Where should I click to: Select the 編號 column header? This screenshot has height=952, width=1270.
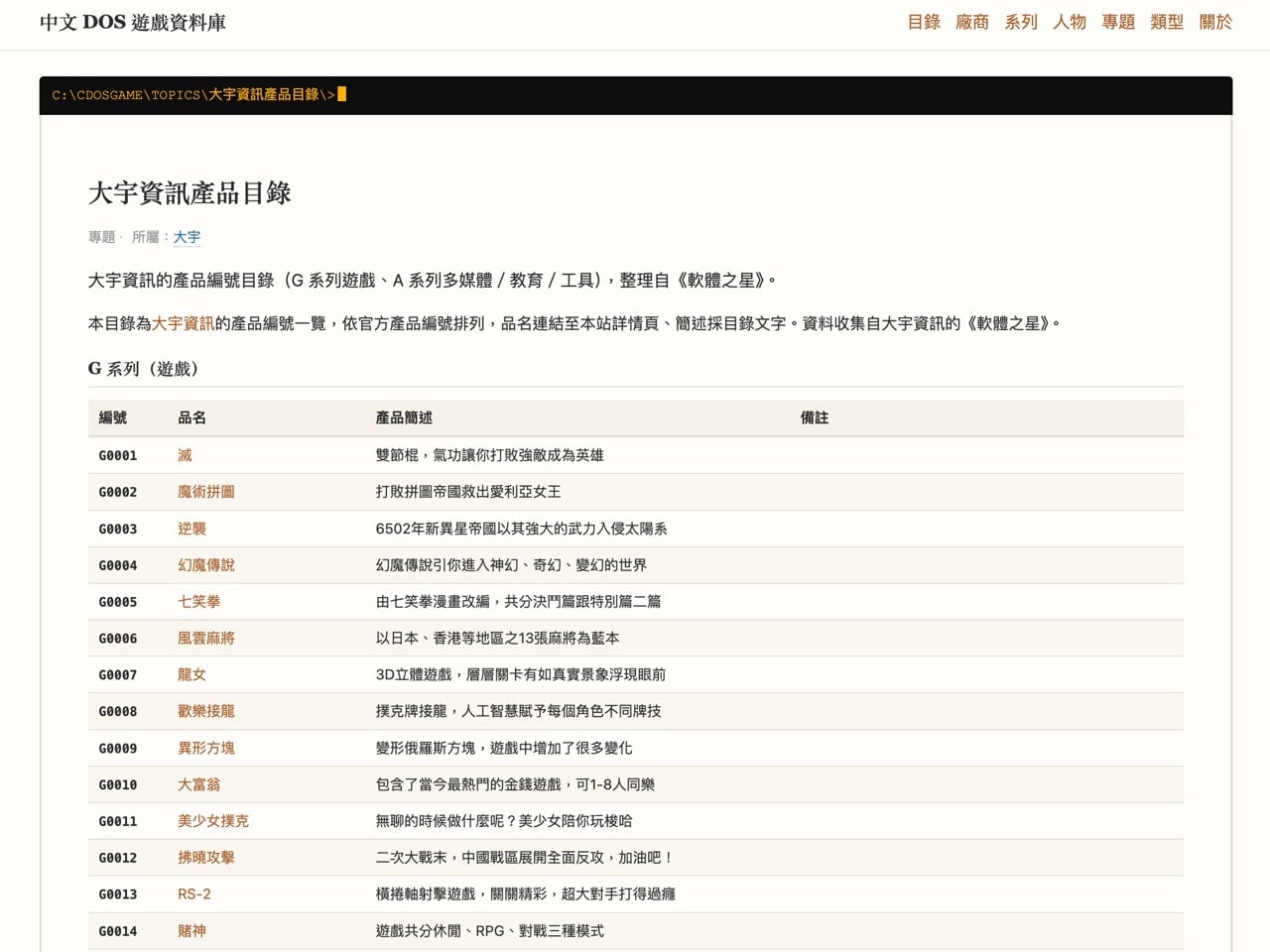coord(113,417)
